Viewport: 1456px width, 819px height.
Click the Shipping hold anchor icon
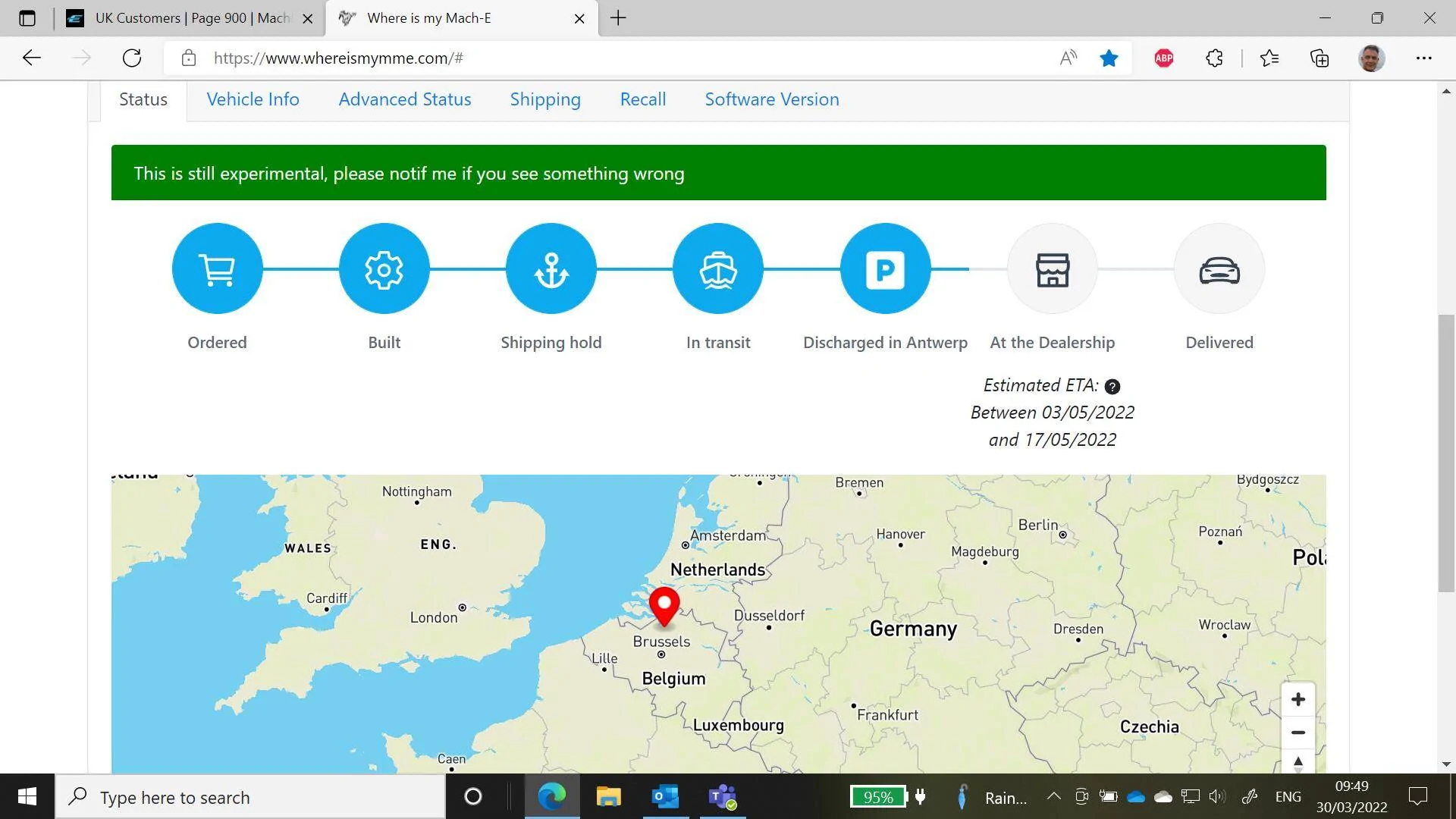coord(551,268)
